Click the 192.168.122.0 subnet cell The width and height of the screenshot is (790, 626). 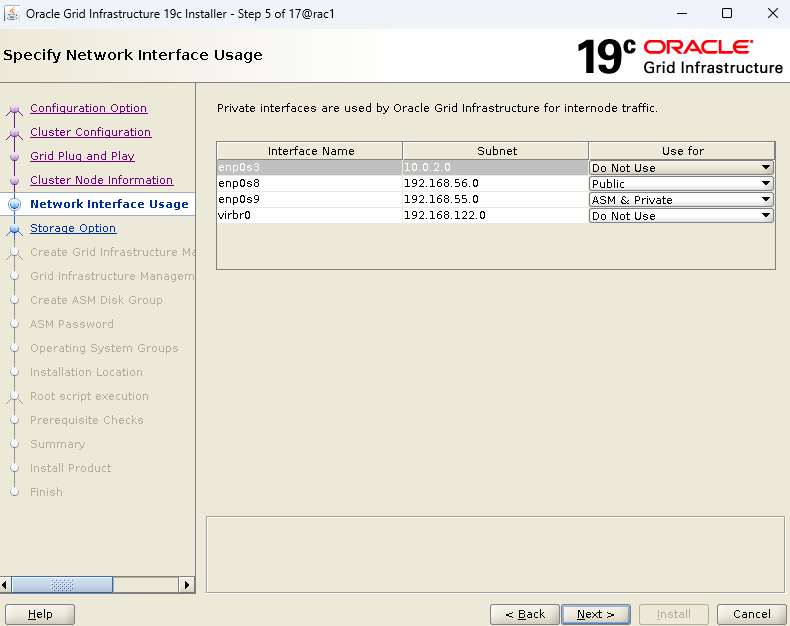(x=496, y=216)
